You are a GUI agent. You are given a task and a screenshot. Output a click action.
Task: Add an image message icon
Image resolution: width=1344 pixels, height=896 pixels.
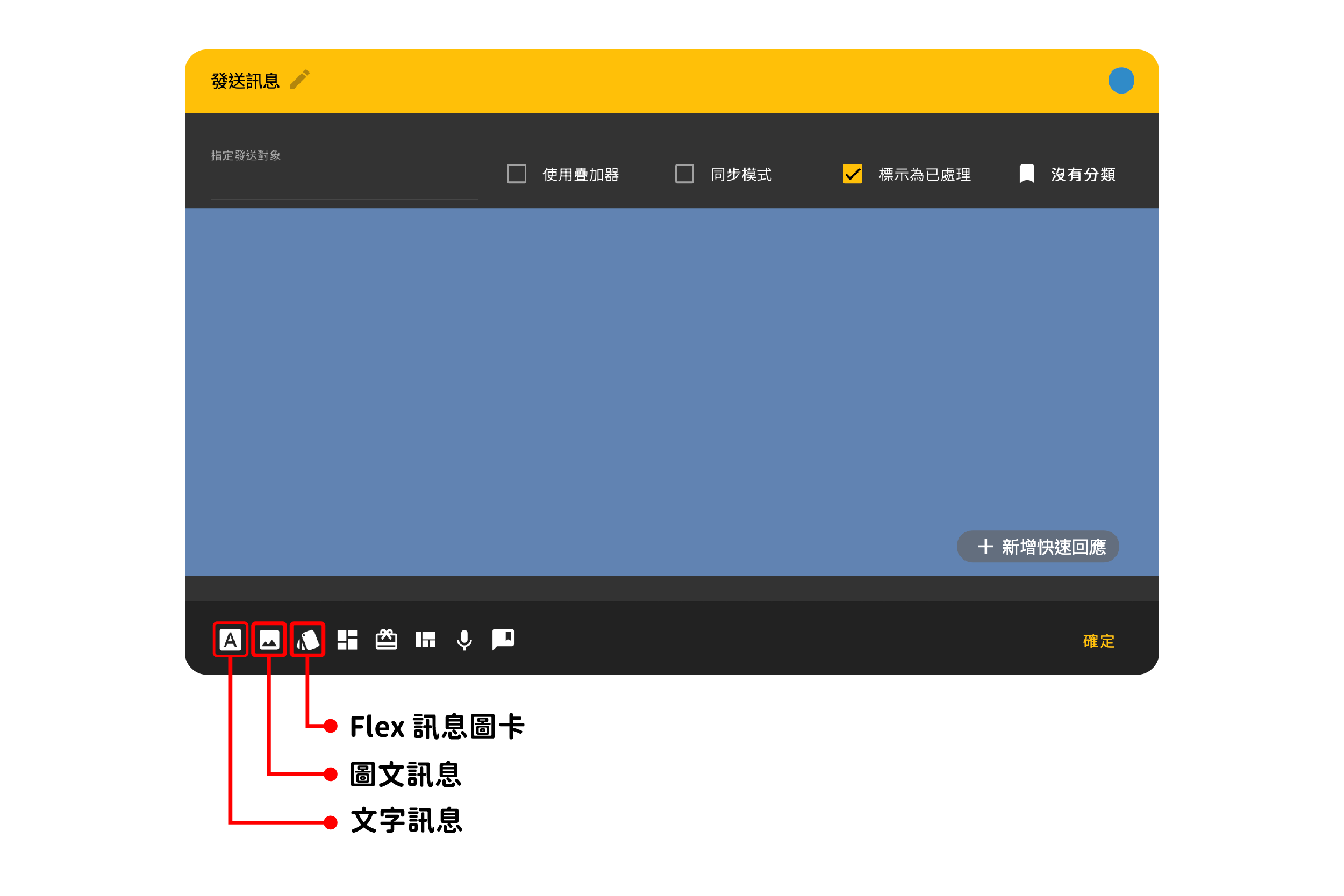click(269, 640)
